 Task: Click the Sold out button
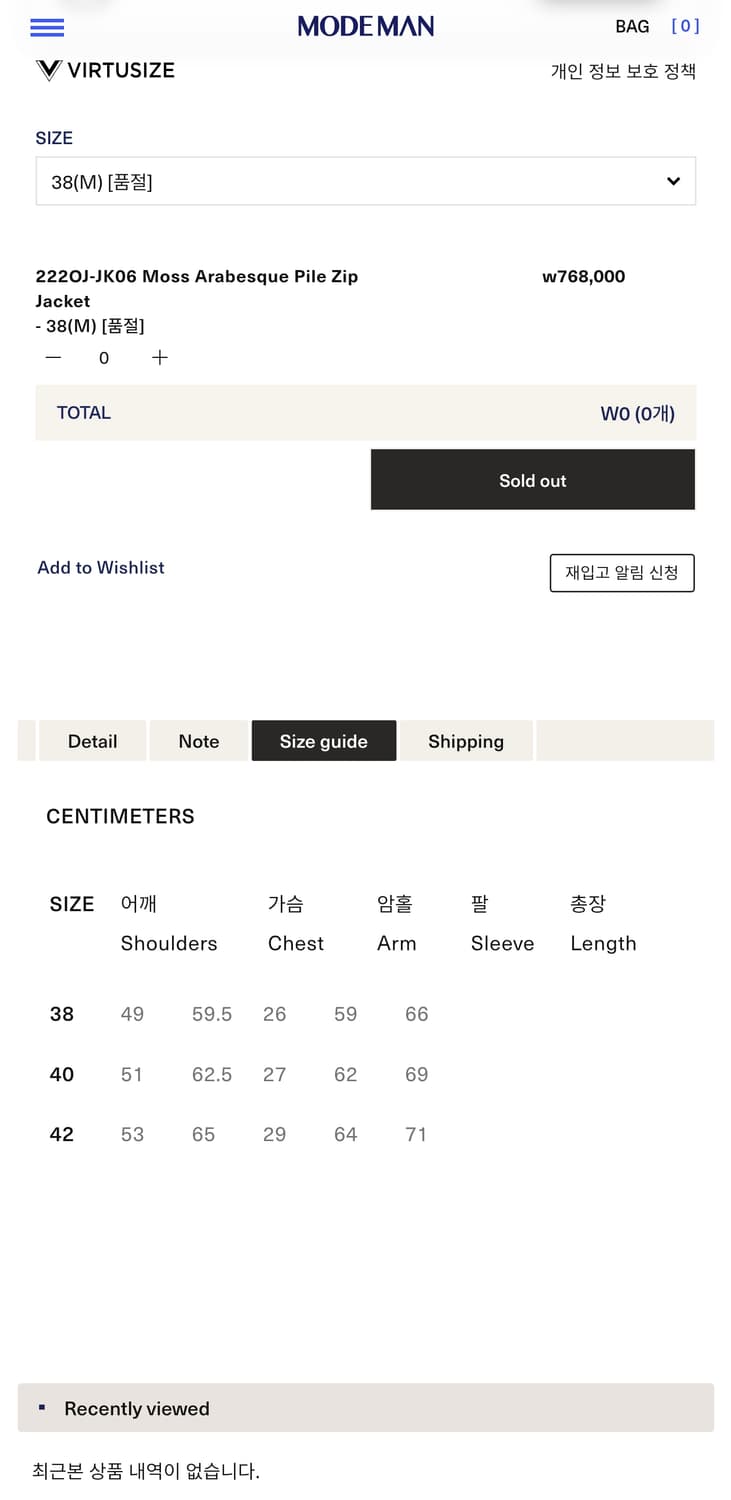click(x=532, y=480)
